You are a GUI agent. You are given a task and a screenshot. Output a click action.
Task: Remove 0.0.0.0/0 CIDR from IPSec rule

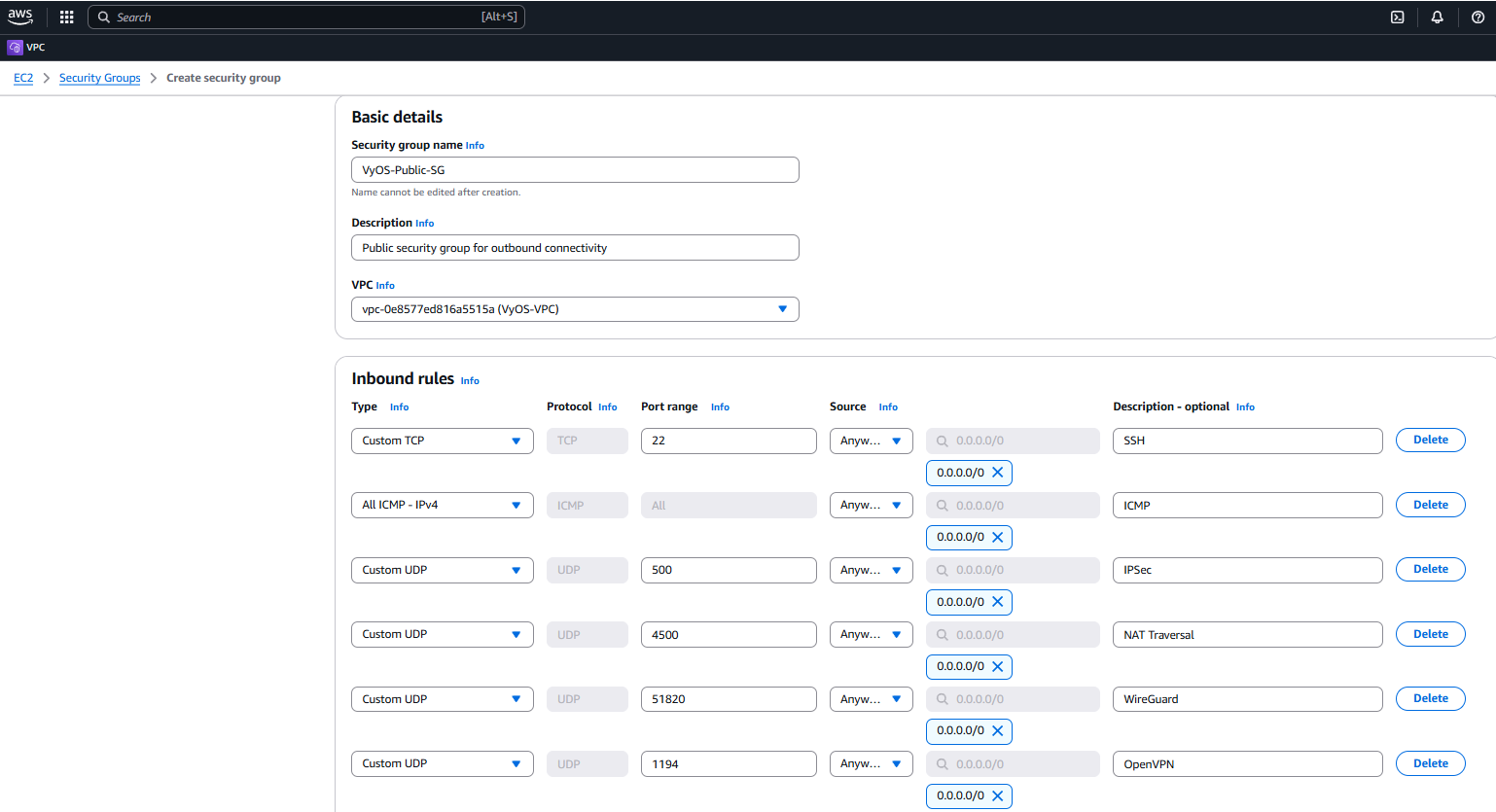[997, 602]
